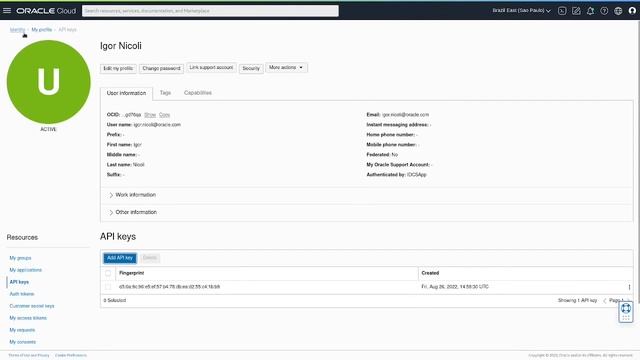The width and height of the screenshot is (640, 360).
Task: Go to My profile breadcrumb link
Action: point(42,30)
